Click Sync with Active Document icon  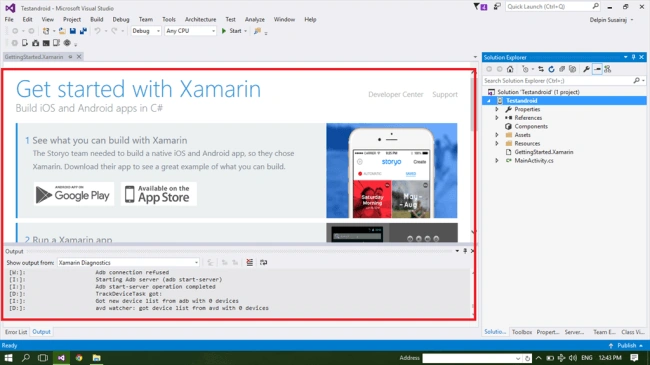point(541,69)
